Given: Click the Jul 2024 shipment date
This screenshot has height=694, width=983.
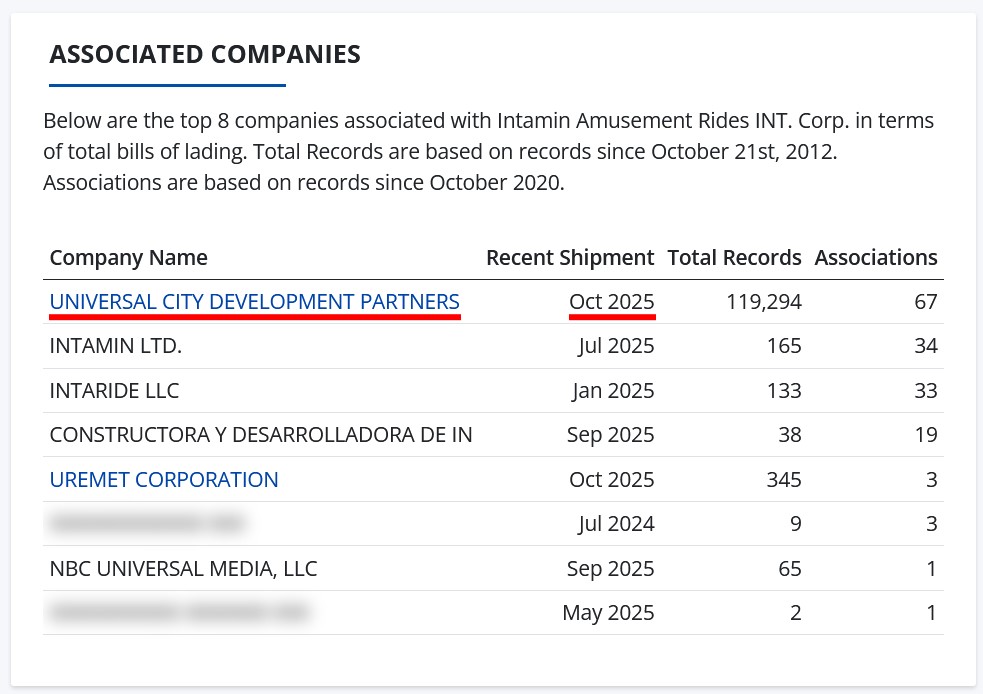Looking at the screenshot, I should (616, 524).
